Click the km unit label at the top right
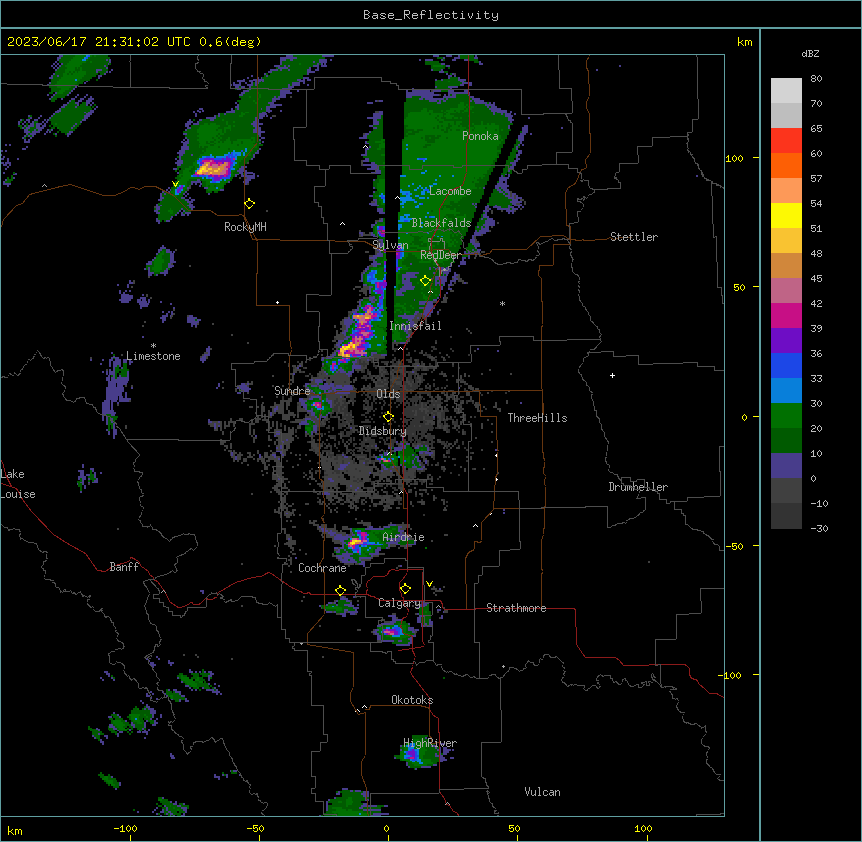The image size is (862, 842). [744, 42]
